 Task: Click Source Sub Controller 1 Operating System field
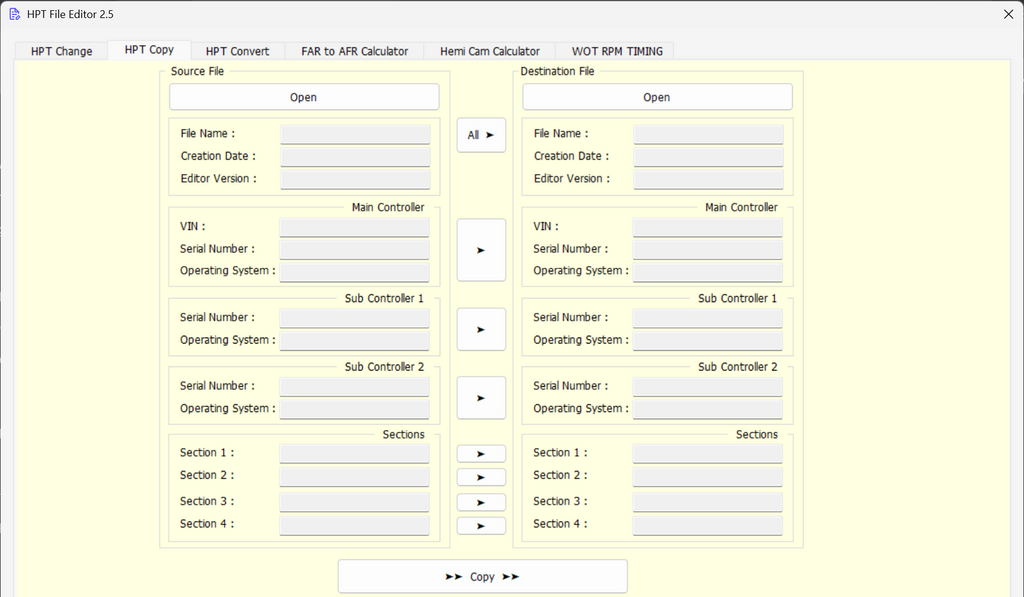pyautogui.click(x=355, y=340)
